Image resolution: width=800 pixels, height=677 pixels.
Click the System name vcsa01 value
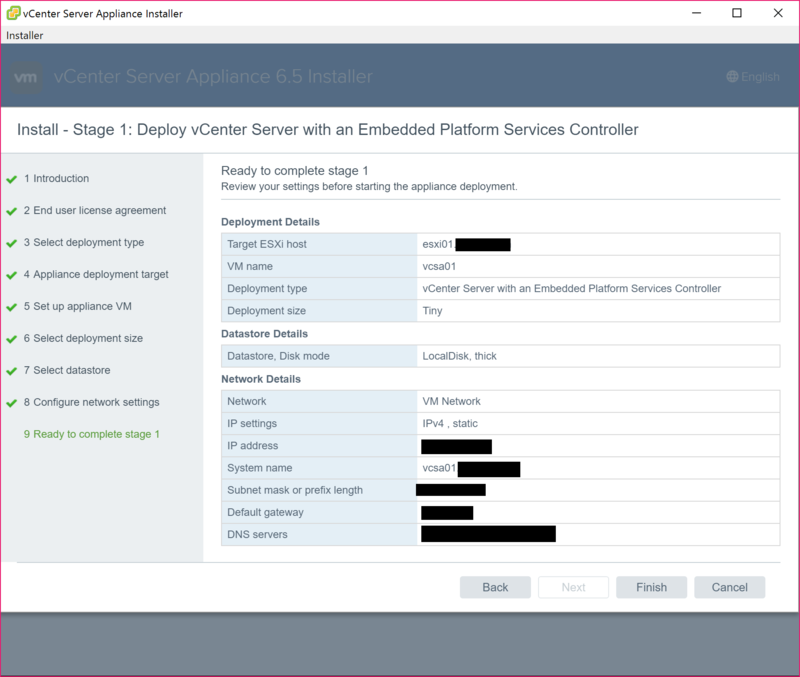coord(439,468)
